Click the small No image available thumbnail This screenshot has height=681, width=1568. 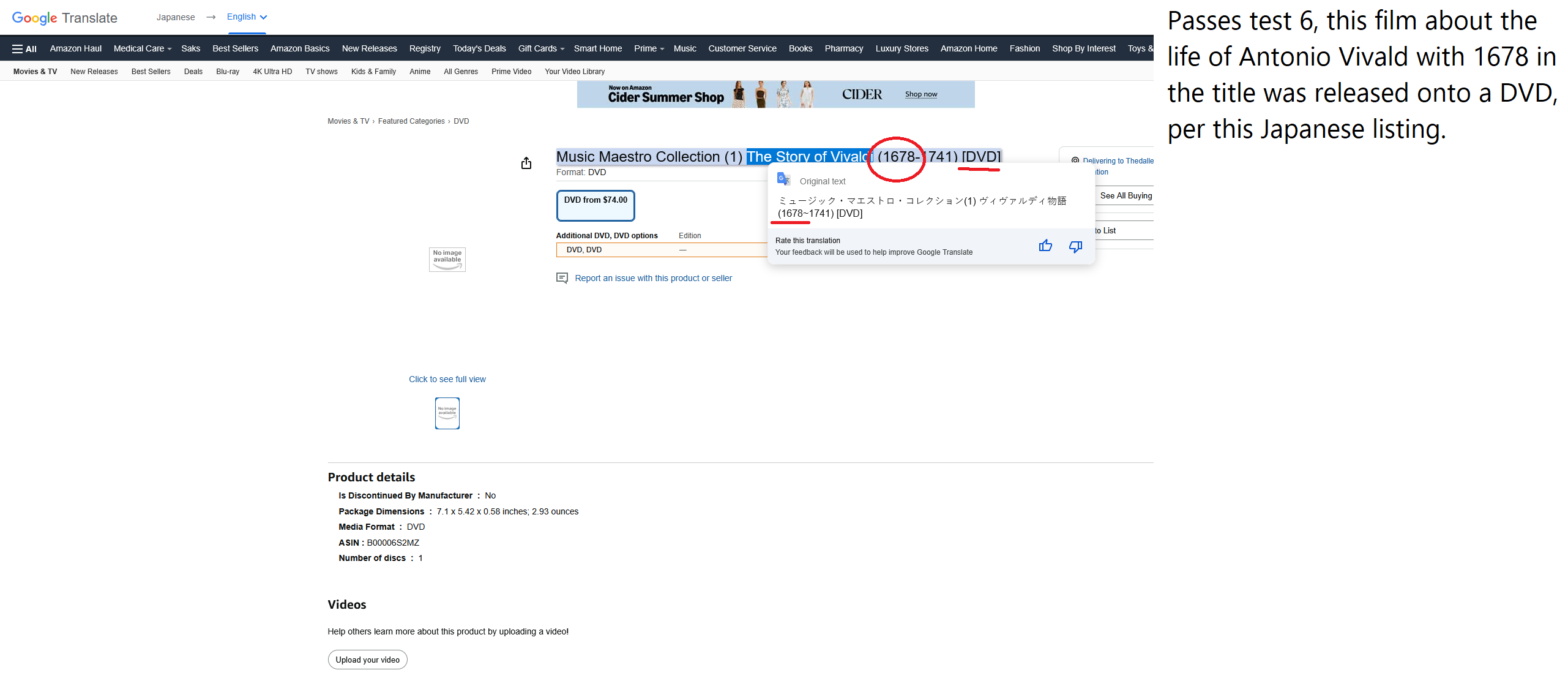click(x=447, y=413)
